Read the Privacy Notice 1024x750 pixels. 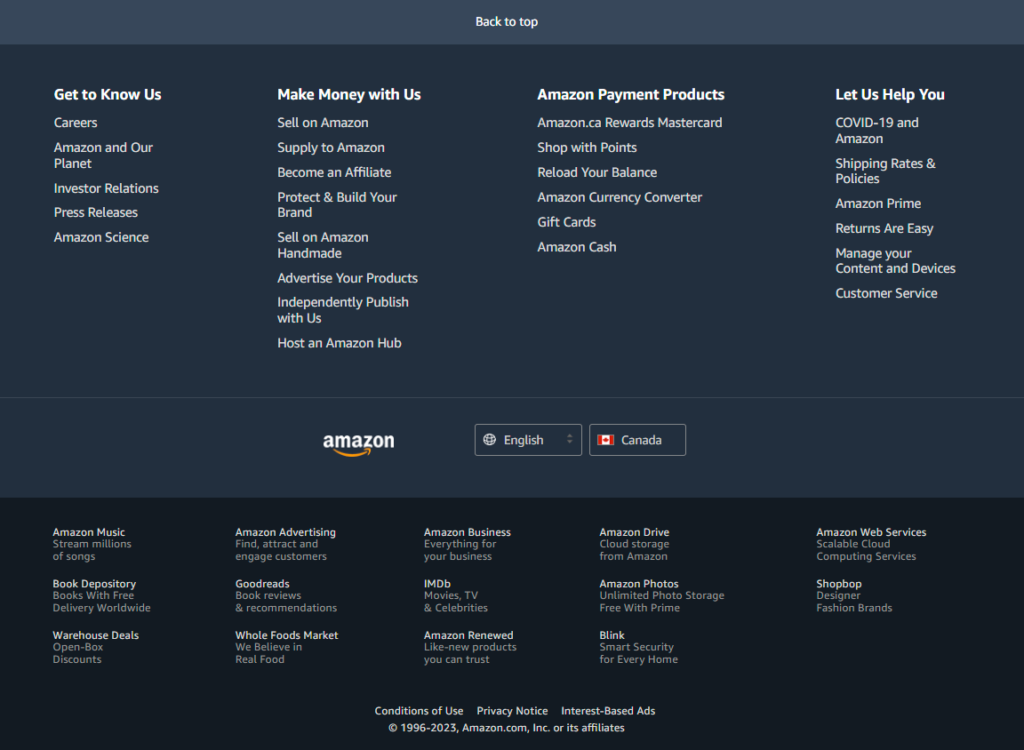coord(512,711)
